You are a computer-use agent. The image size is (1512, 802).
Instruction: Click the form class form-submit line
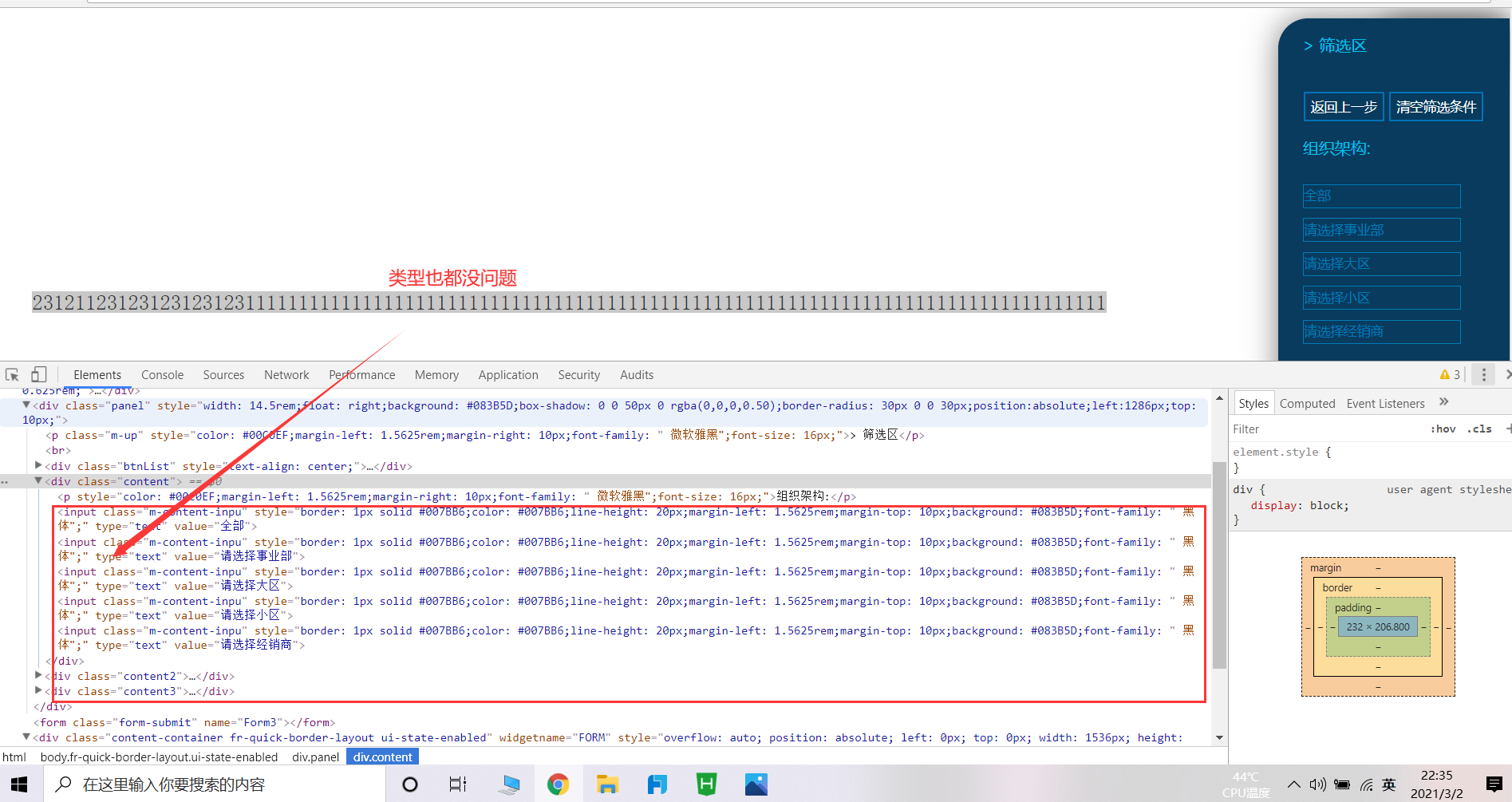pos(184,722)
